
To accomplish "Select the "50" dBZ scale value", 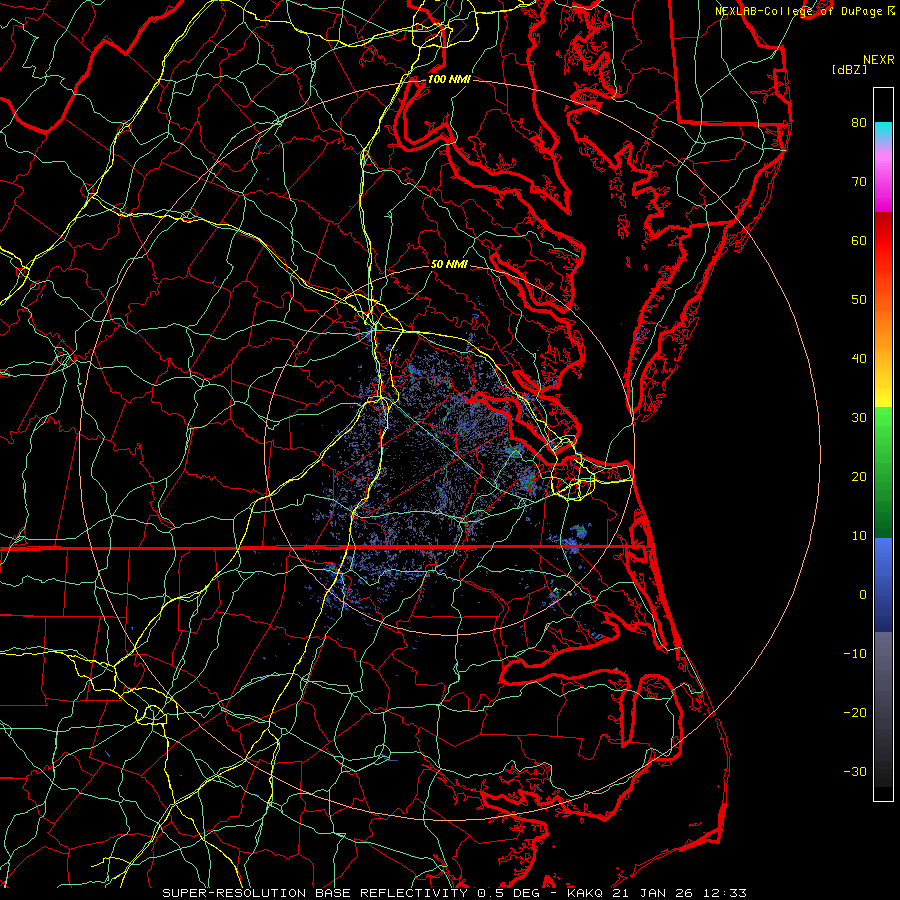I will pyautogui.click(x=859, y=300).
